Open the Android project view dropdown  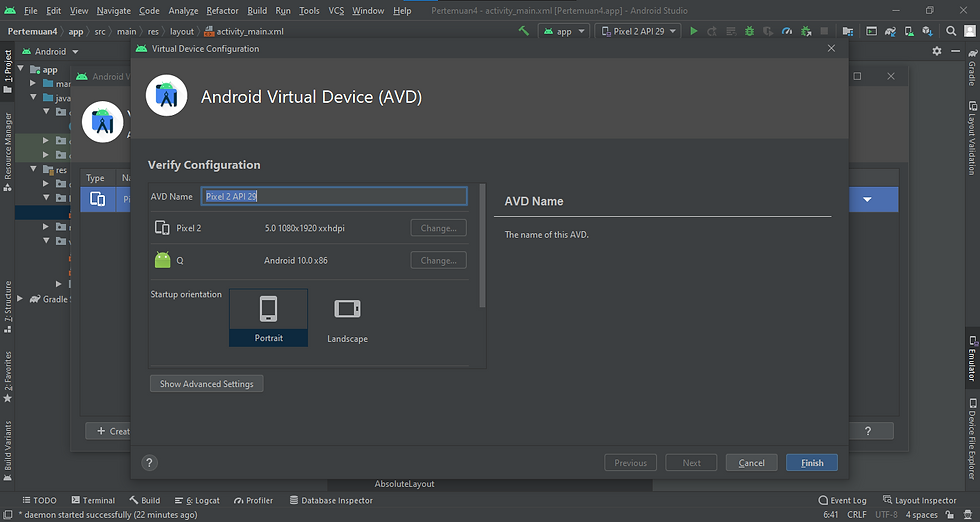pyautogui.click(x=51, y=51)
